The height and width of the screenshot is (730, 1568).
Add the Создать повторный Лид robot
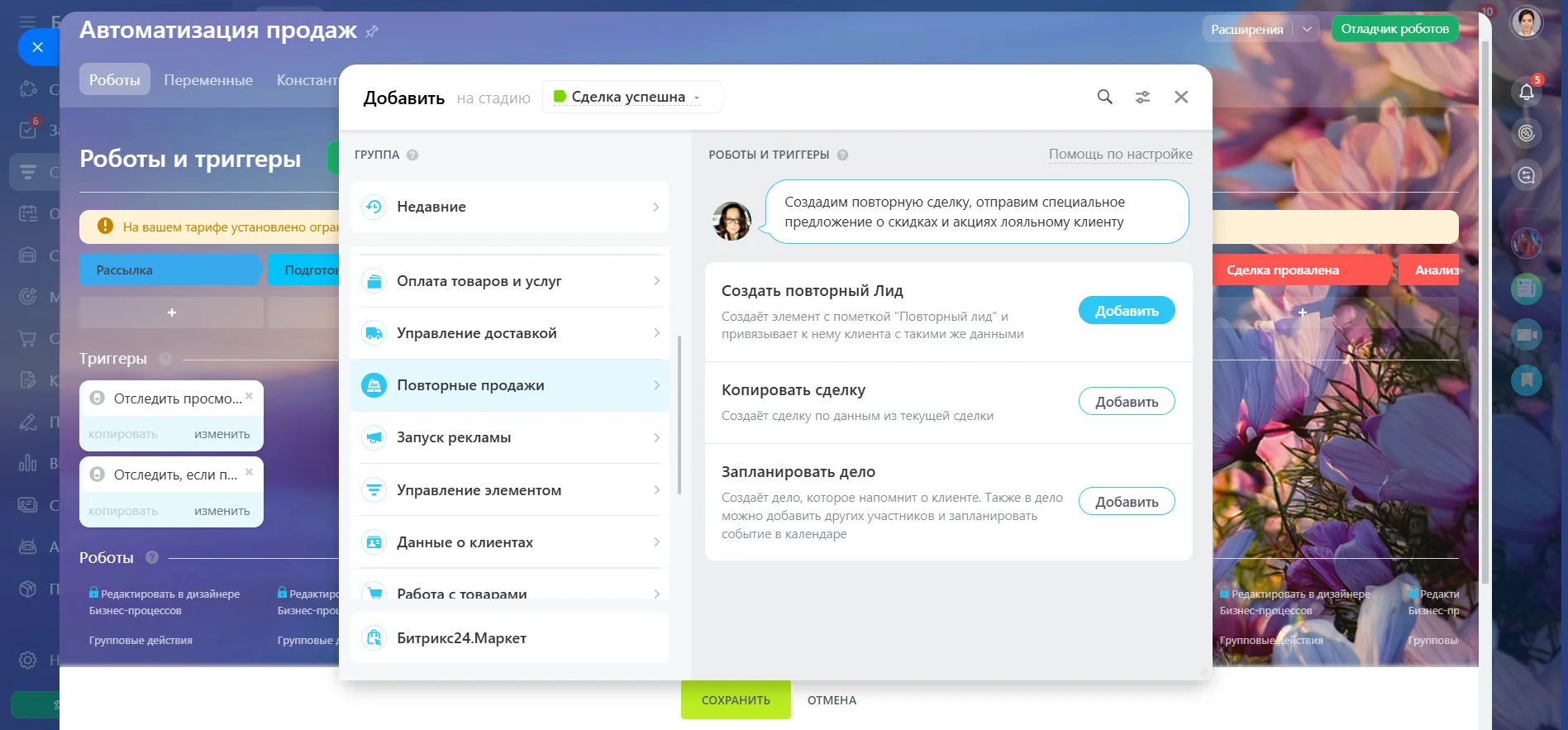[1126, 311]
